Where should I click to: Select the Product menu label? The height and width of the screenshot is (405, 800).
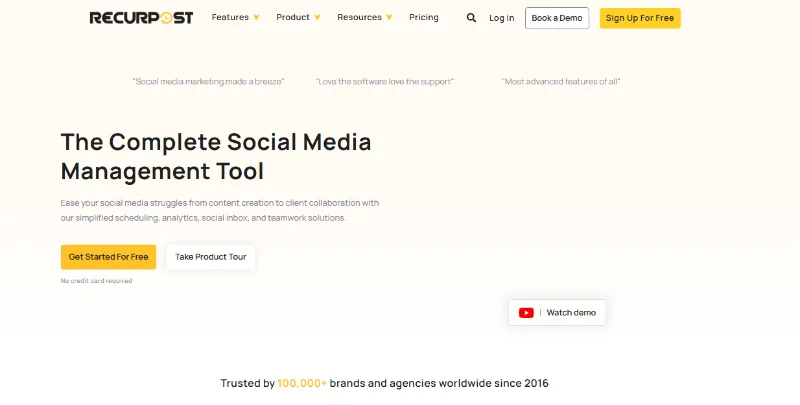[293, 18]
